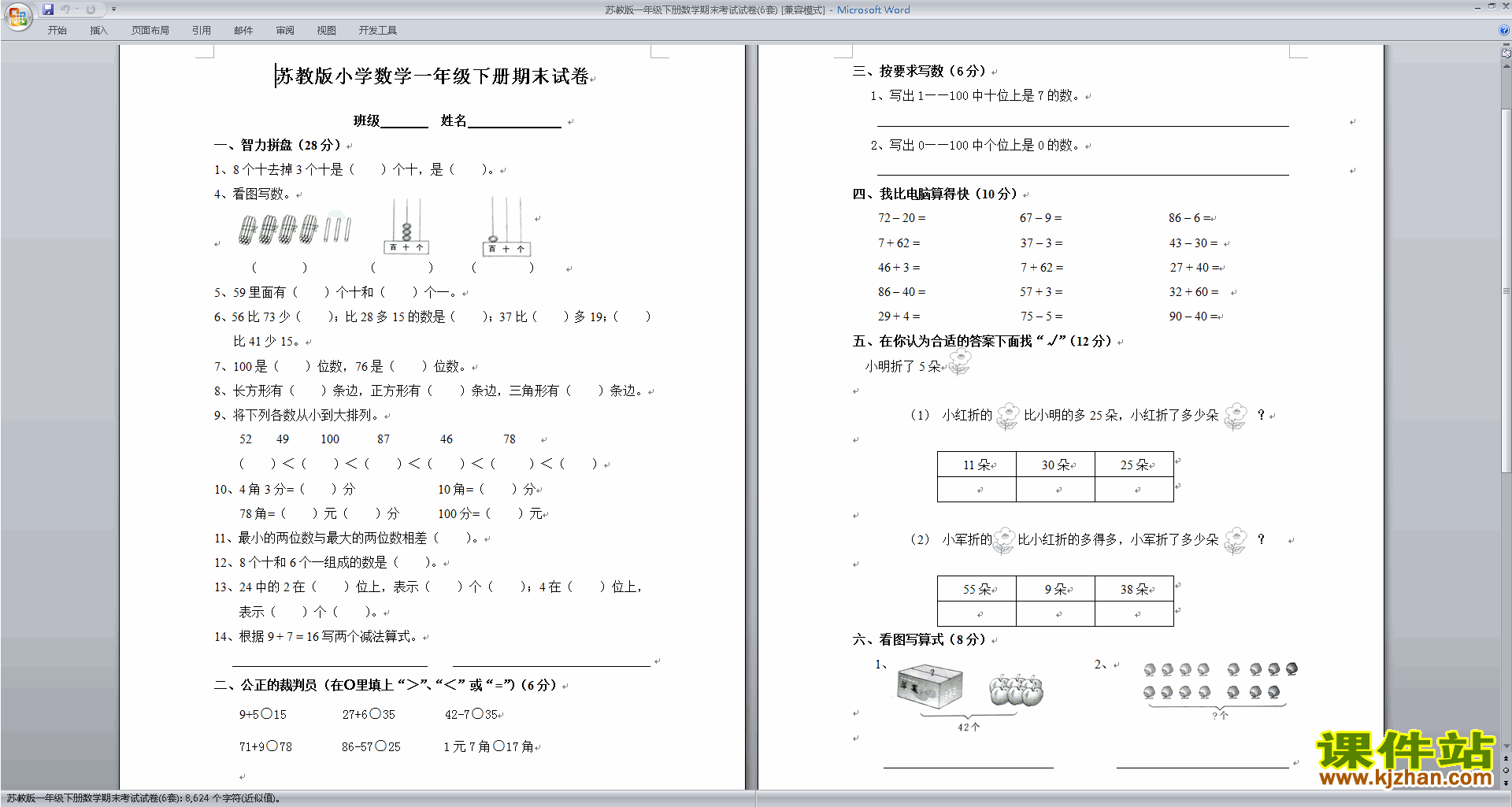Select the 视图 tab

(326, 31)
